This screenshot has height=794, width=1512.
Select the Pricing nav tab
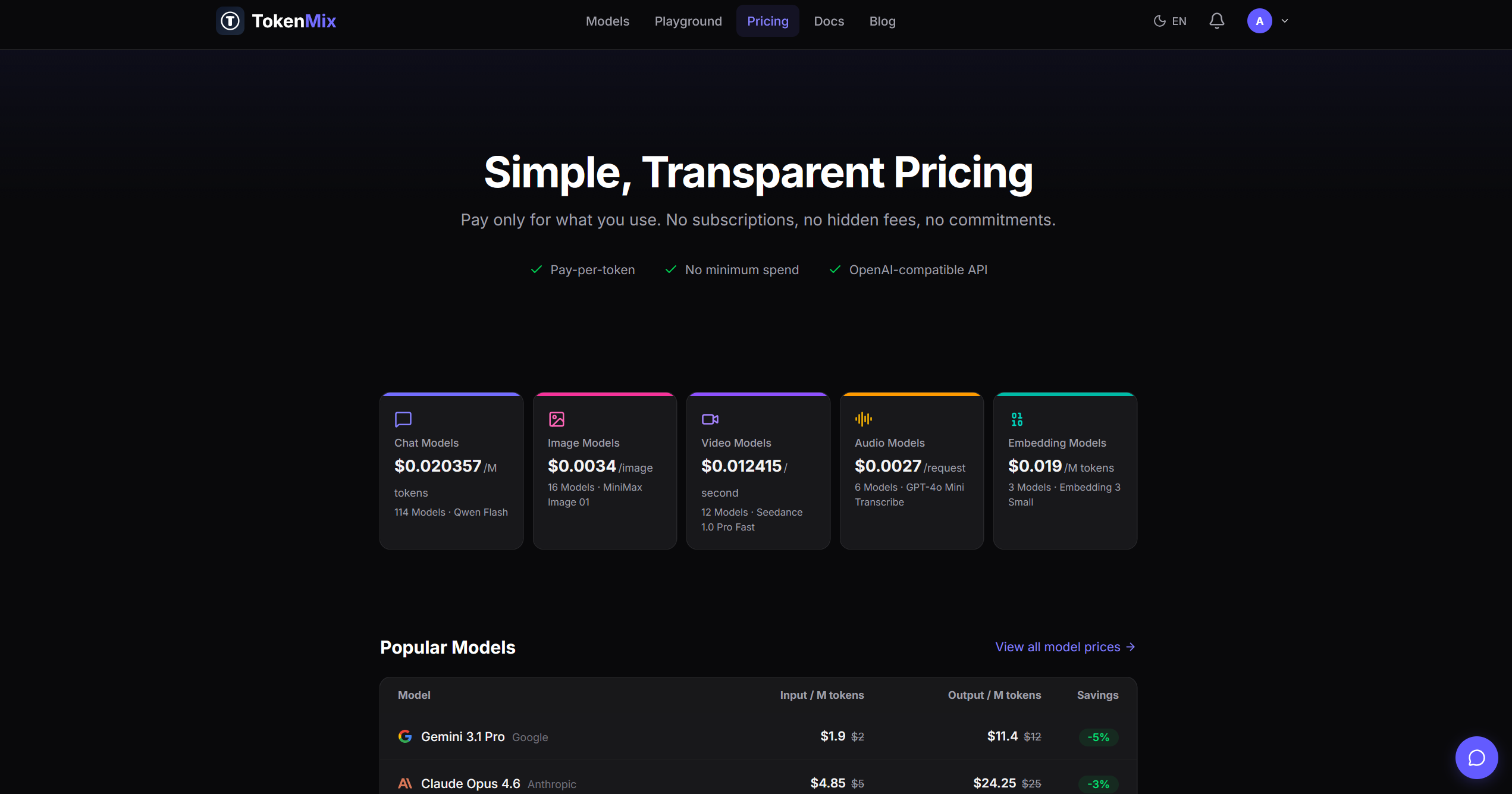(x=767, y=21)
